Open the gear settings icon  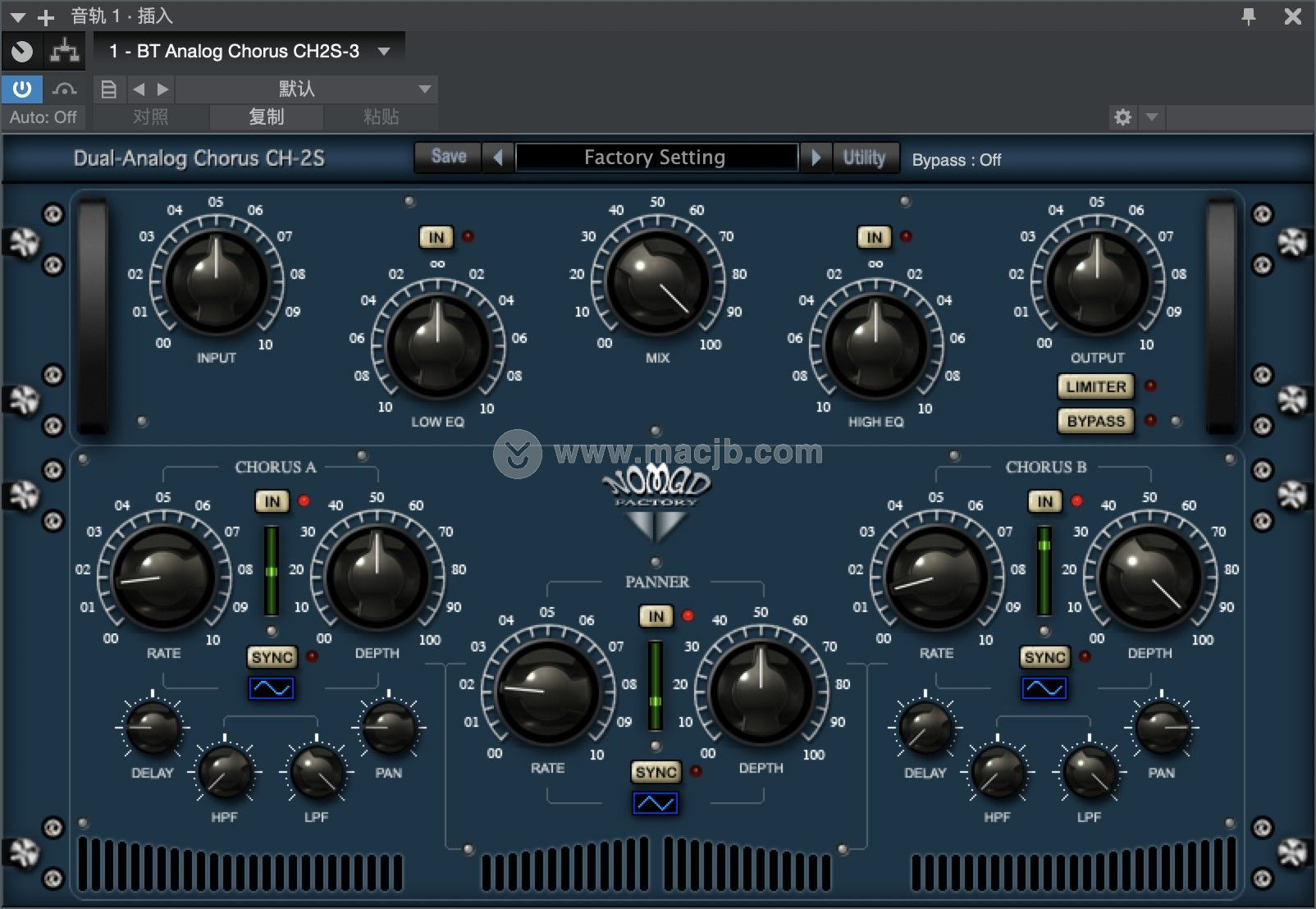(x=1122, y=117)
